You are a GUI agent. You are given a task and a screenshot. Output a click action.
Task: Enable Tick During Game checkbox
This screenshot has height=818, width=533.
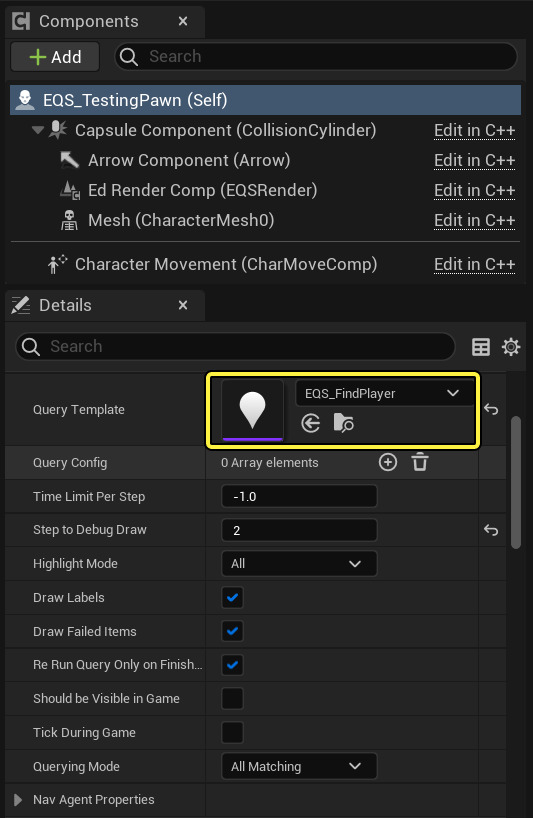point(233,732)
